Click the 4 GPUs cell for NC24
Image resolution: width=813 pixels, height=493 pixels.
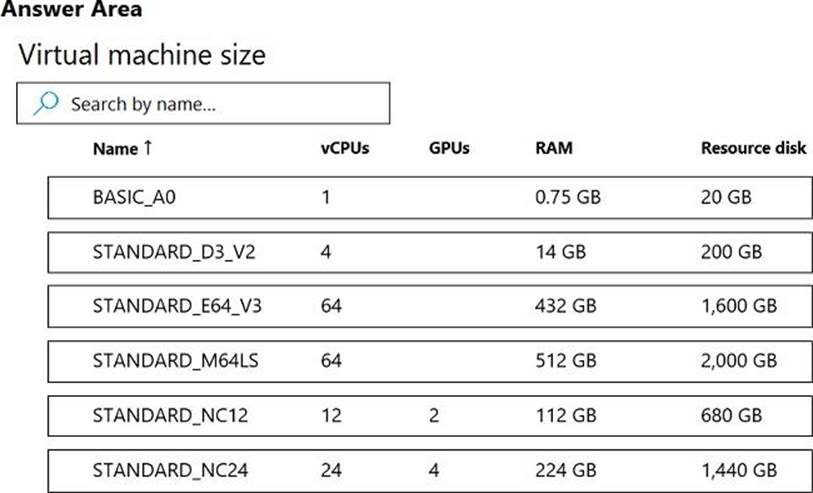[433, 468]
